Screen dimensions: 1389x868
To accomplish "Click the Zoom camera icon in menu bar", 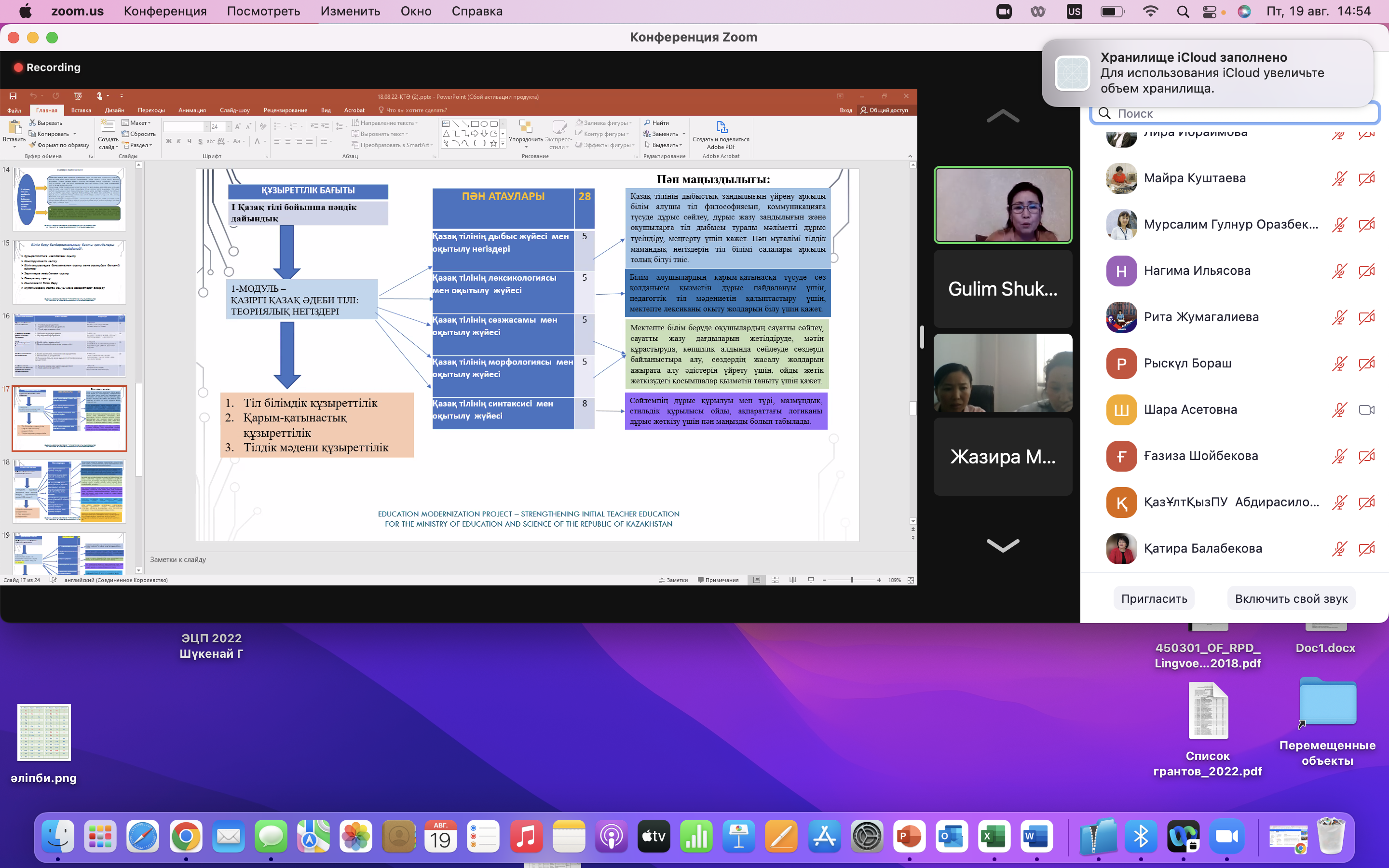I will (x=1004, y=12).
